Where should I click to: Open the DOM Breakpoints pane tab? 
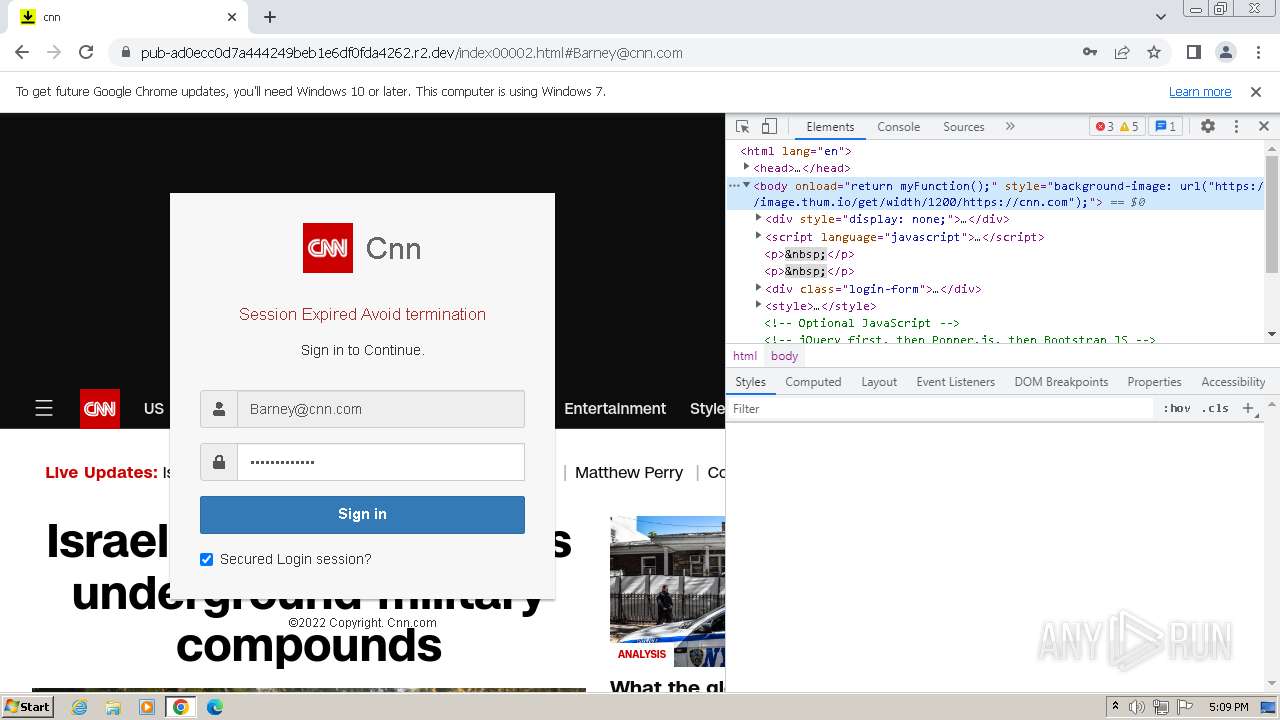click(1061, 382)
